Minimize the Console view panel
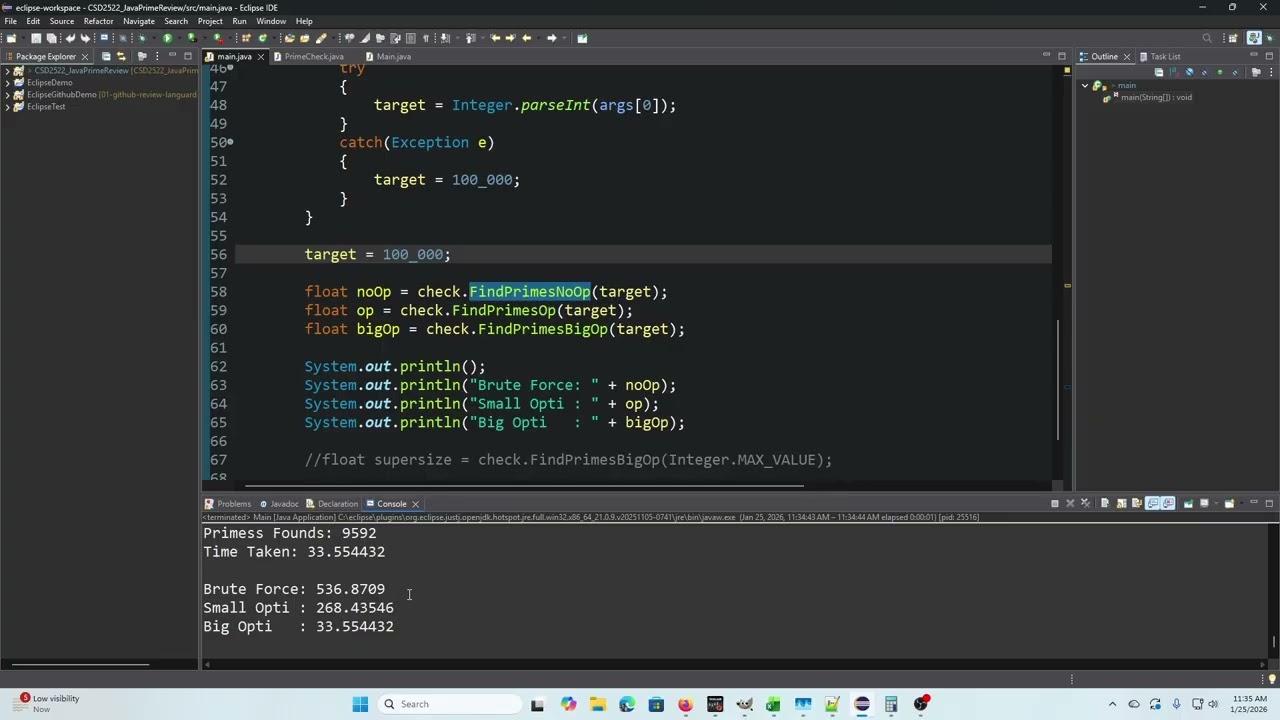This screenshot has width=1280, height=720. tap(1254, 502)
